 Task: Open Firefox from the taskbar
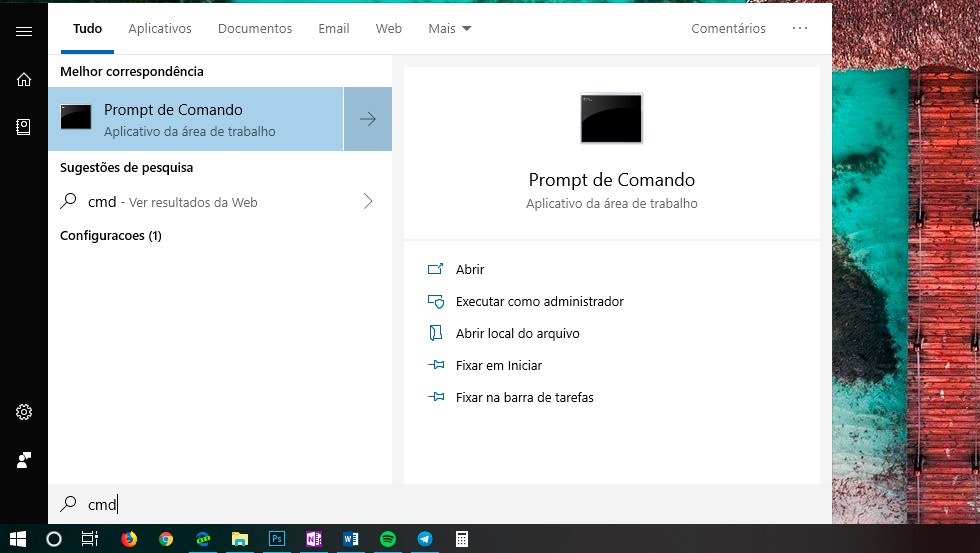129,539
